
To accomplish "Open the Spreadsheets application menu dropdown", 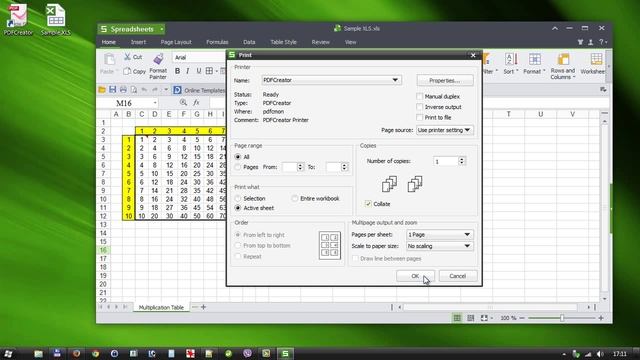I will 162,29.
